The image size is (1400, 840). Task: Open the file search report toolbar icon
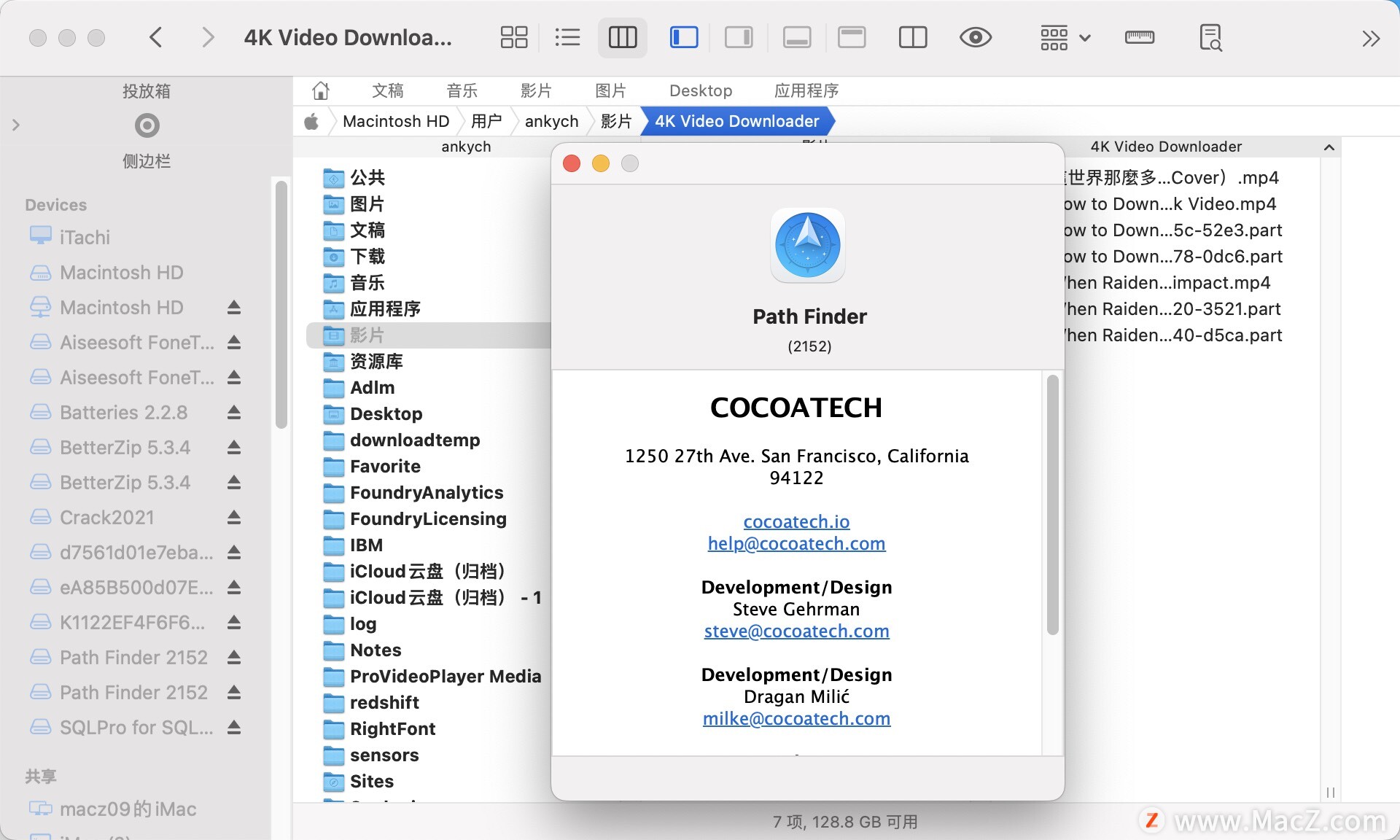click(x=1210, y=37)
